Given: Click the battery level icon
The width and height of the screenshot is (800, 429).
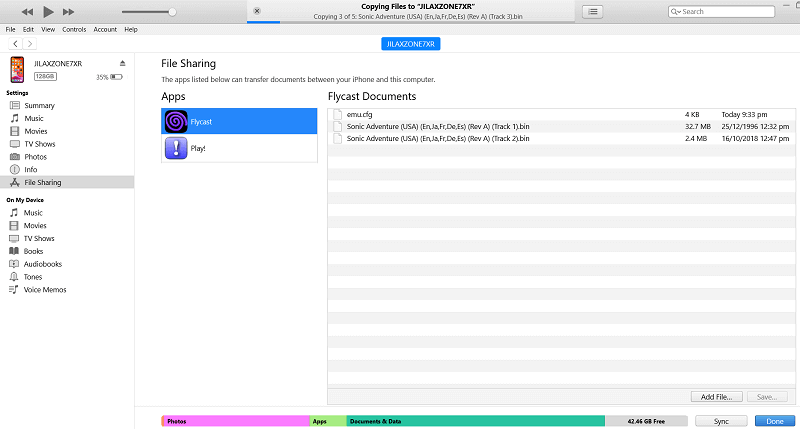Looking at the screenshot, I should click(x=116, y=77).
